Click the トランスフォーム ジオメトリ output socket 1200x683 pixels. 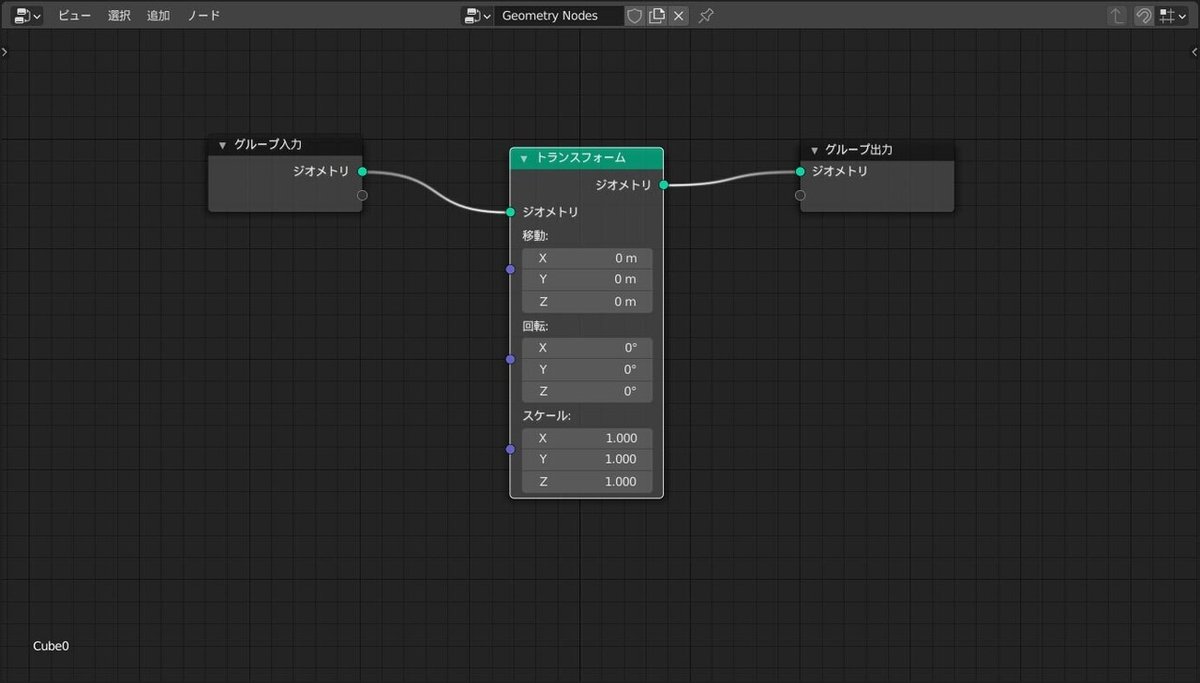pos(663,185)
